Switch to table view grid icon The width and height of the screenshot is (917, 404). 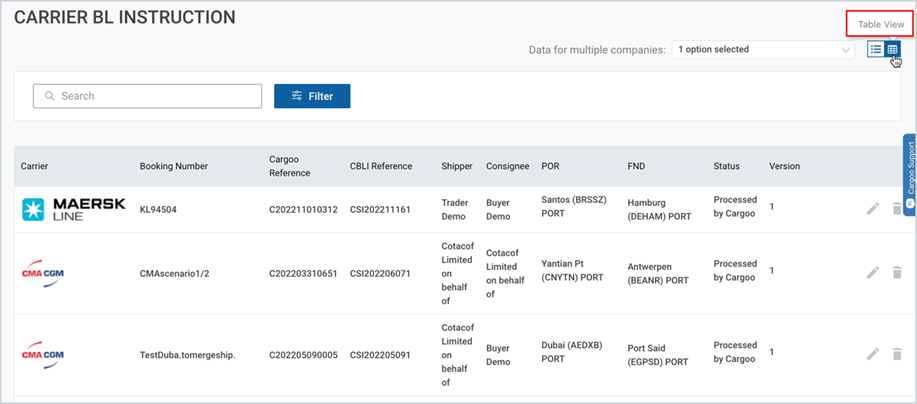(892, 50)
